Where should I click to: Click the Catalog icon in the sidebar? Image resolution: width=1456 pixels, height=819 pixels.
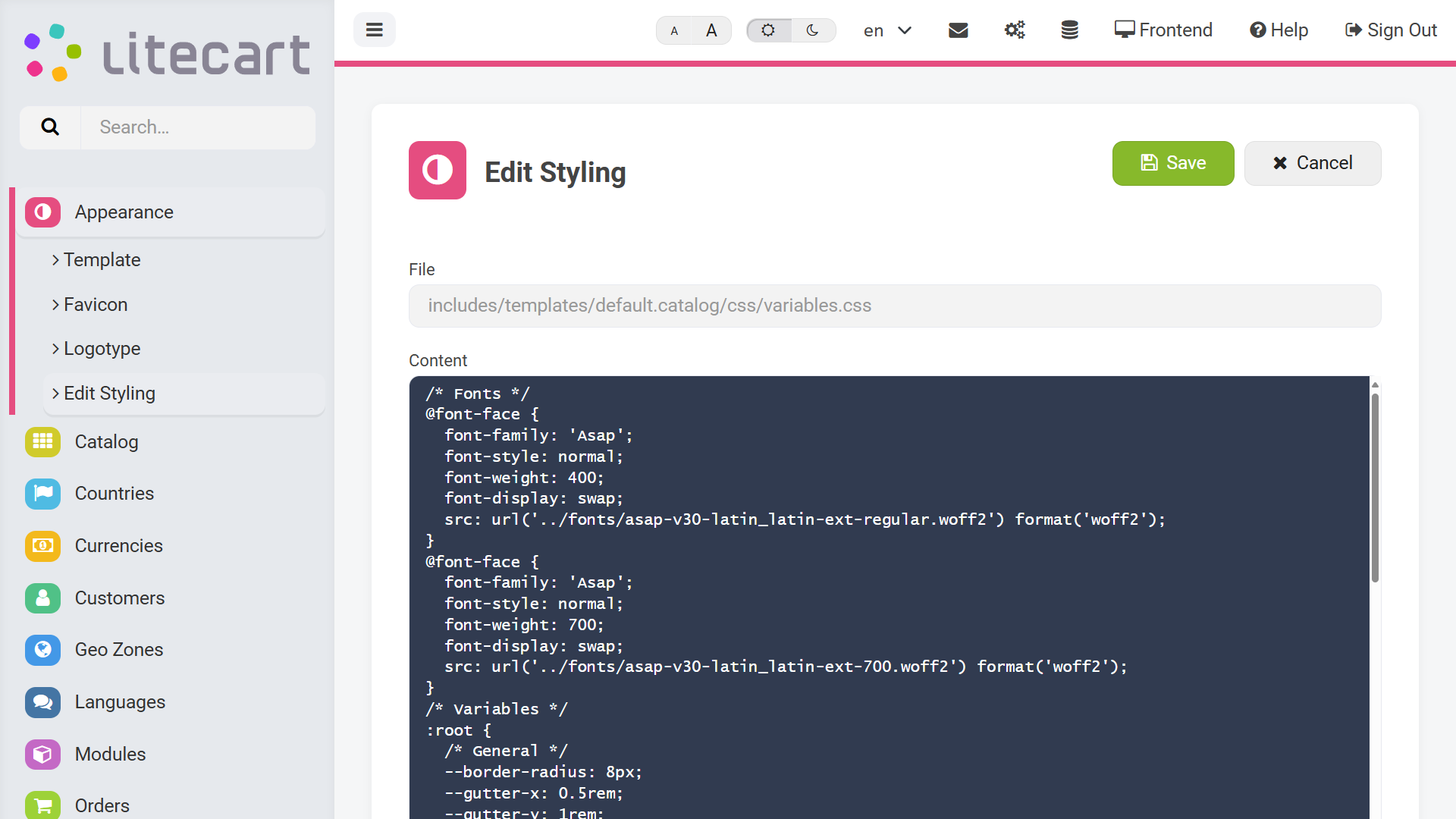(42, 441)
